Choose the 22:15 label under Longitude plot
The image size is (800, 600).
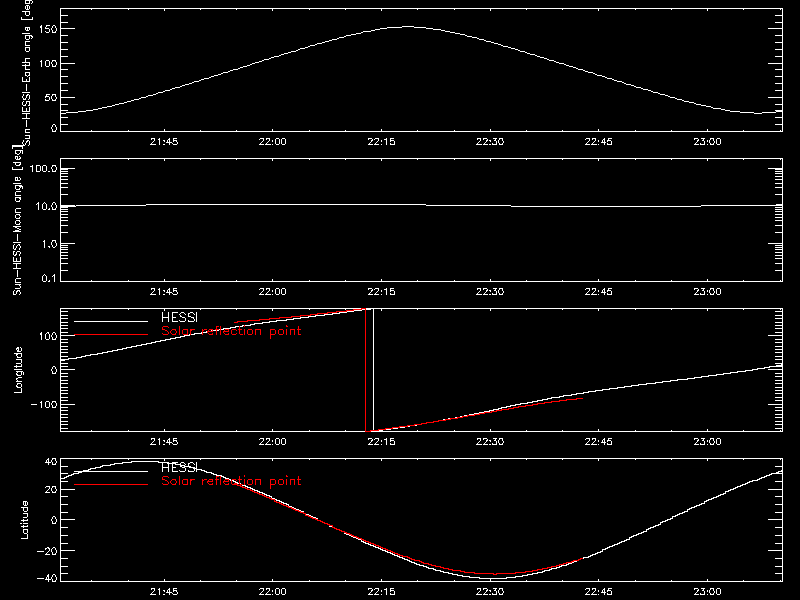(x=381, y=442)
